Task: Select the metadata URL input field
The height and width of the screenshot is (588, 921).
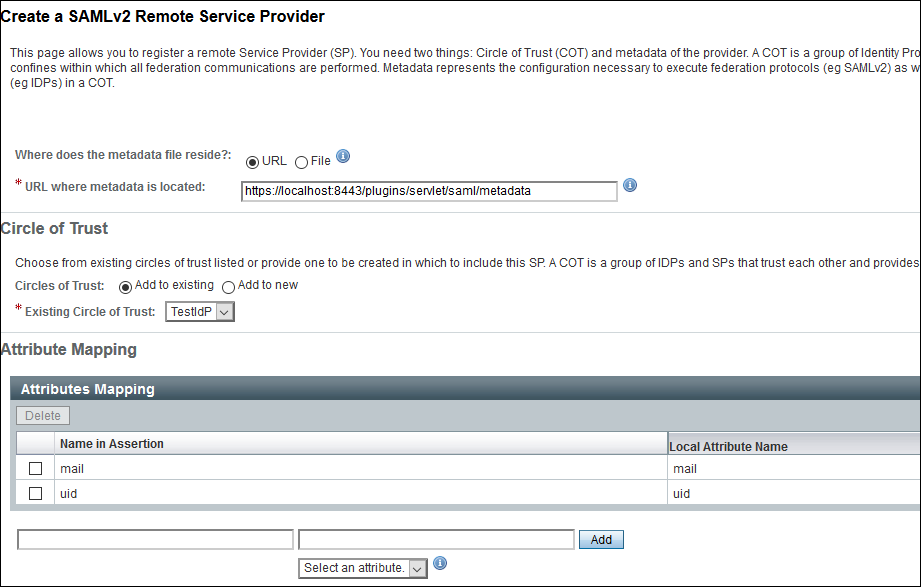Action: 429,190
